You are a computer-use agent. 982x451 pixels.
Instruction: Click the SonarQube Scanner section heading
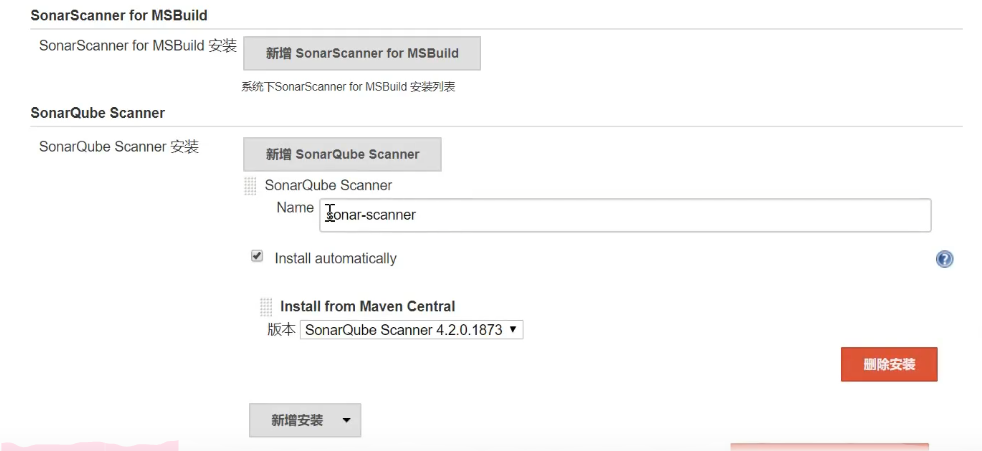pos(98,113)
